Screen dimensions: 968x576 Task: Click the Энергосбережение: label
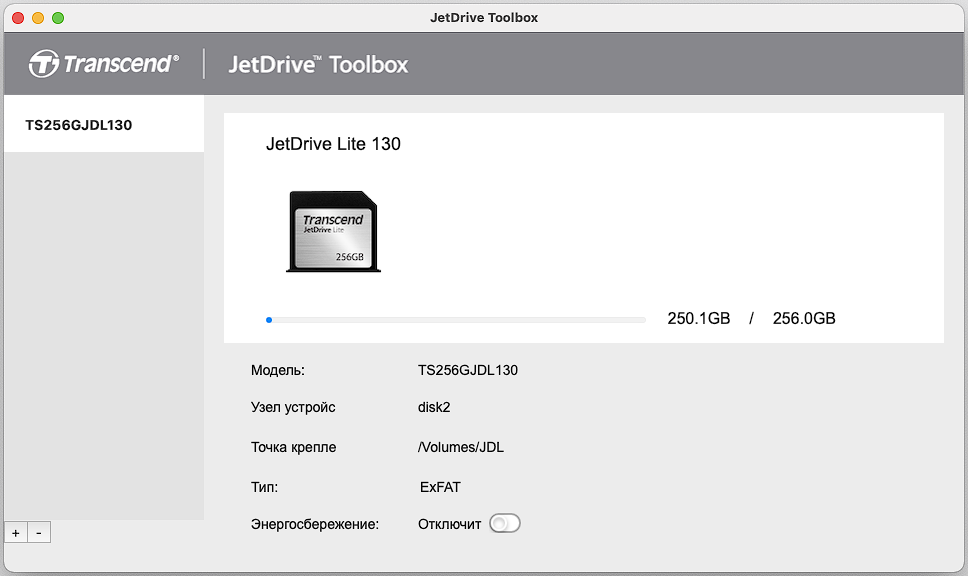click(x=315, y=524)
